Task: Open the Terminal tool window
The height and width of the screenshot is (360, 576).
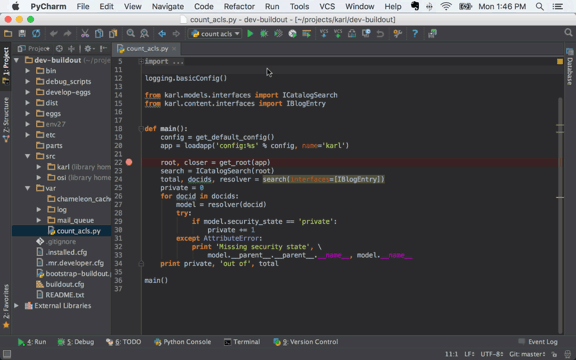Action: tap(242, 342)
